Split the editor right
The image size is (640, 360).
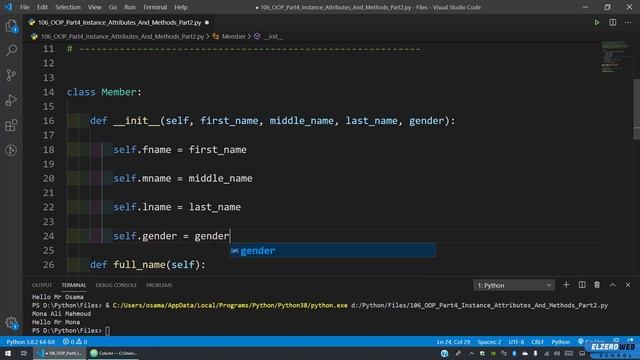(x=612, y=22)
